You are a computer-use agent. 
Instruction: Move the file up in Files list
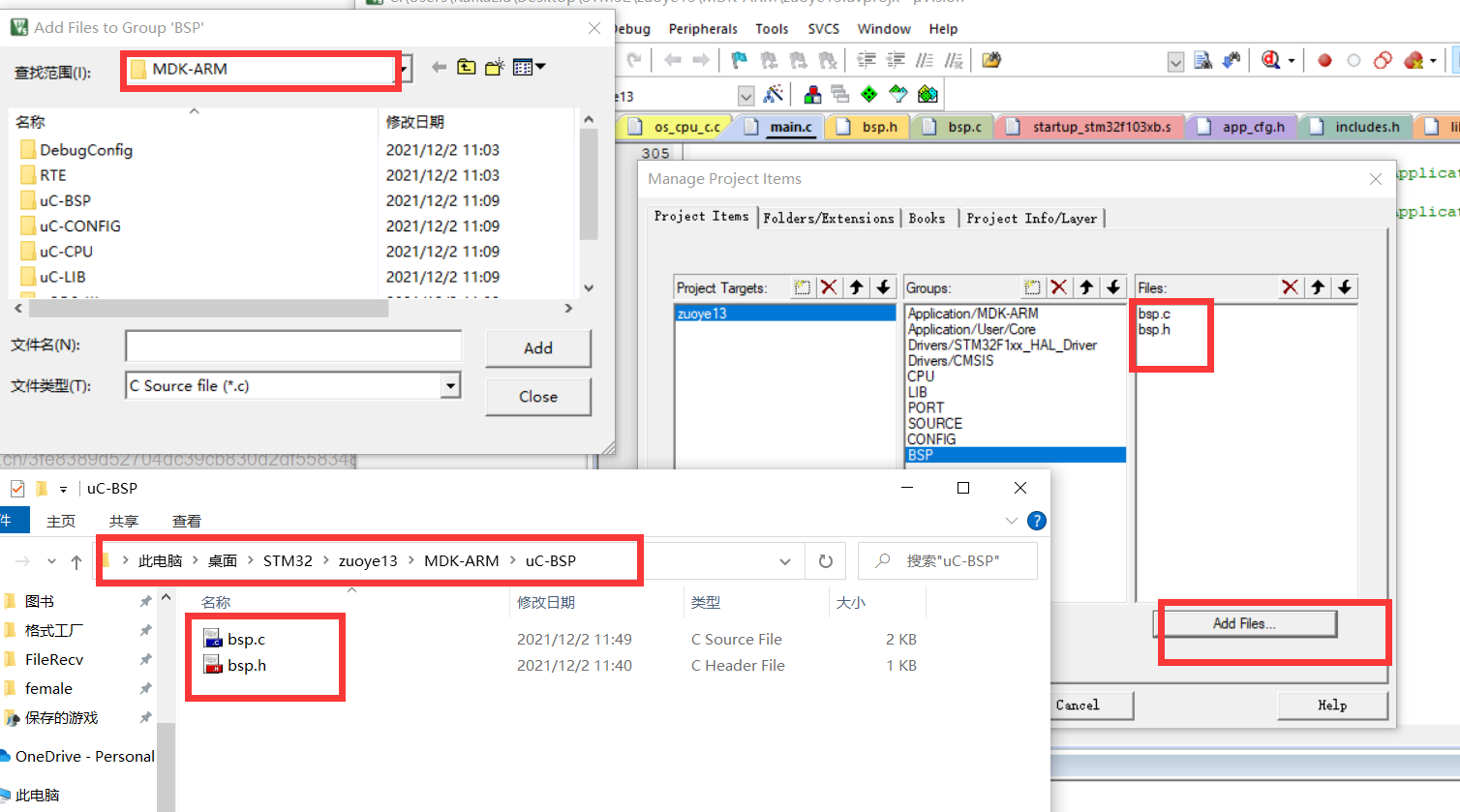coord(1318,287)
